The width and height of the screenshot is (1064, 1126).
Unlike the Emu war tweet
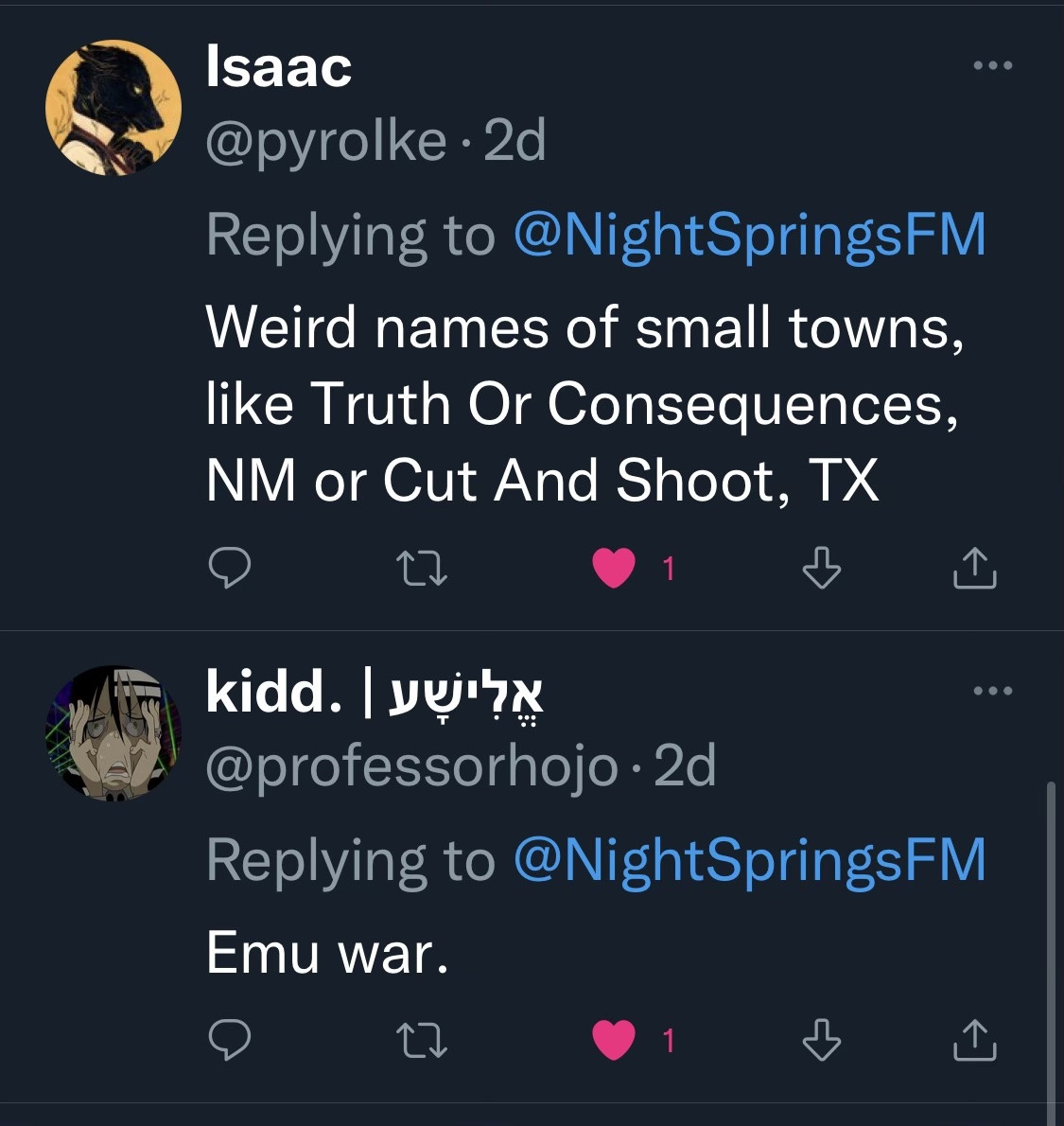pos(614,1041)
